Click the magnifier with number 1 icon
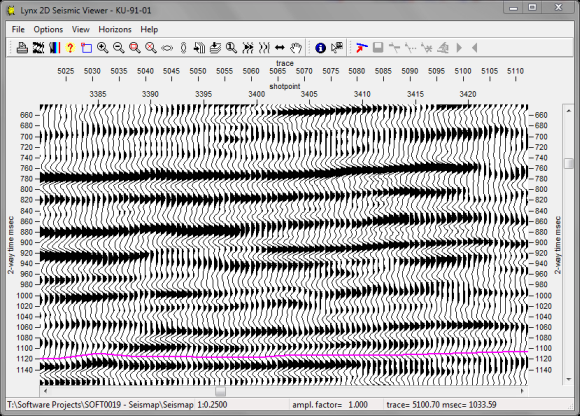This screenshot has height=416, width=580. pos(231,48)
